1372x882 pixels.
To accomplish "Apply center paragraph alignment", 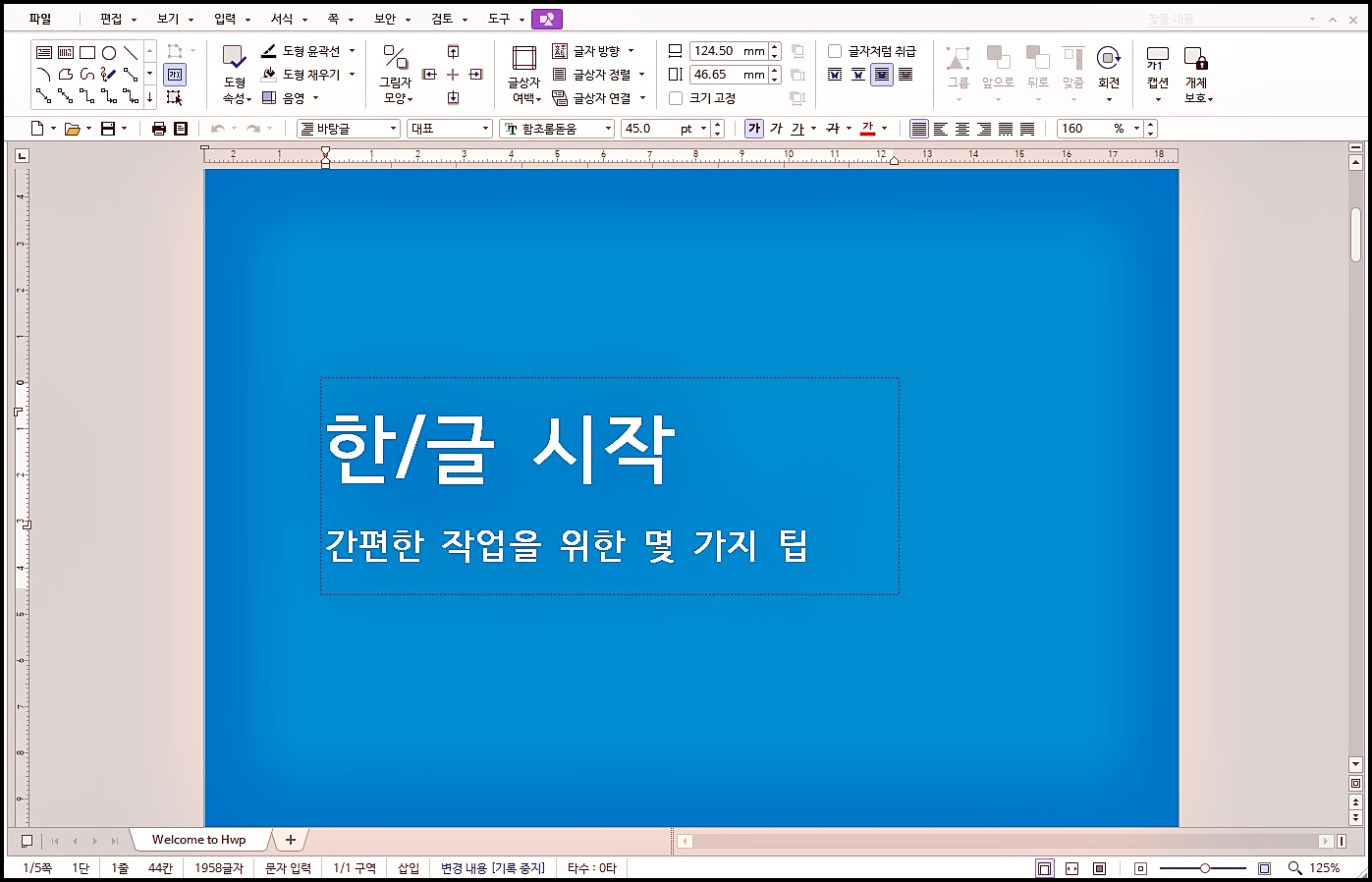I will pos(962,129).
